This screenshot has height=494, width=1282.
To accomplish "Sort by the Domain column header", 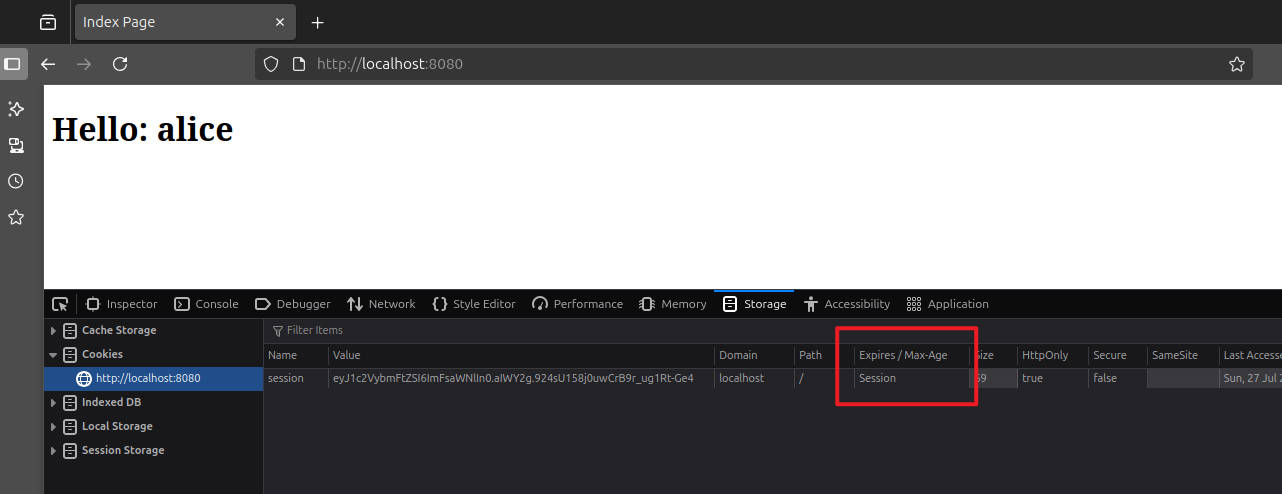I will click(754, 355).
